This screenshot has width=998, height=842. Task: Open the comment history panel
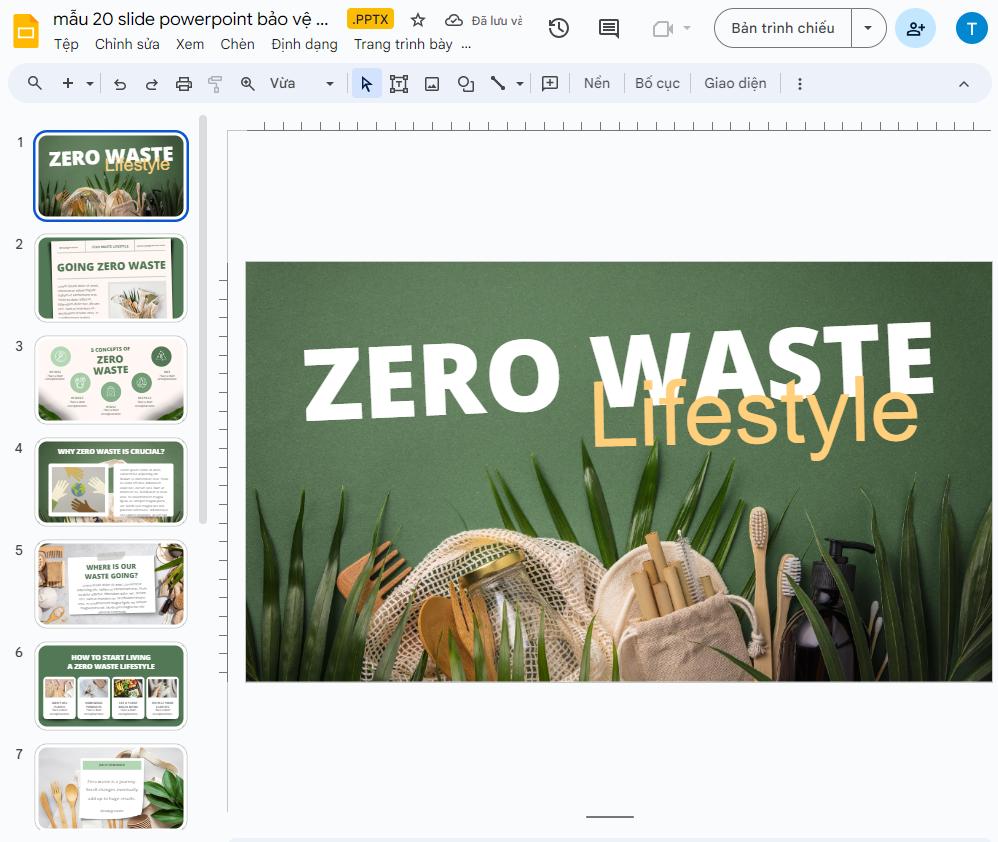coord(608,28)
